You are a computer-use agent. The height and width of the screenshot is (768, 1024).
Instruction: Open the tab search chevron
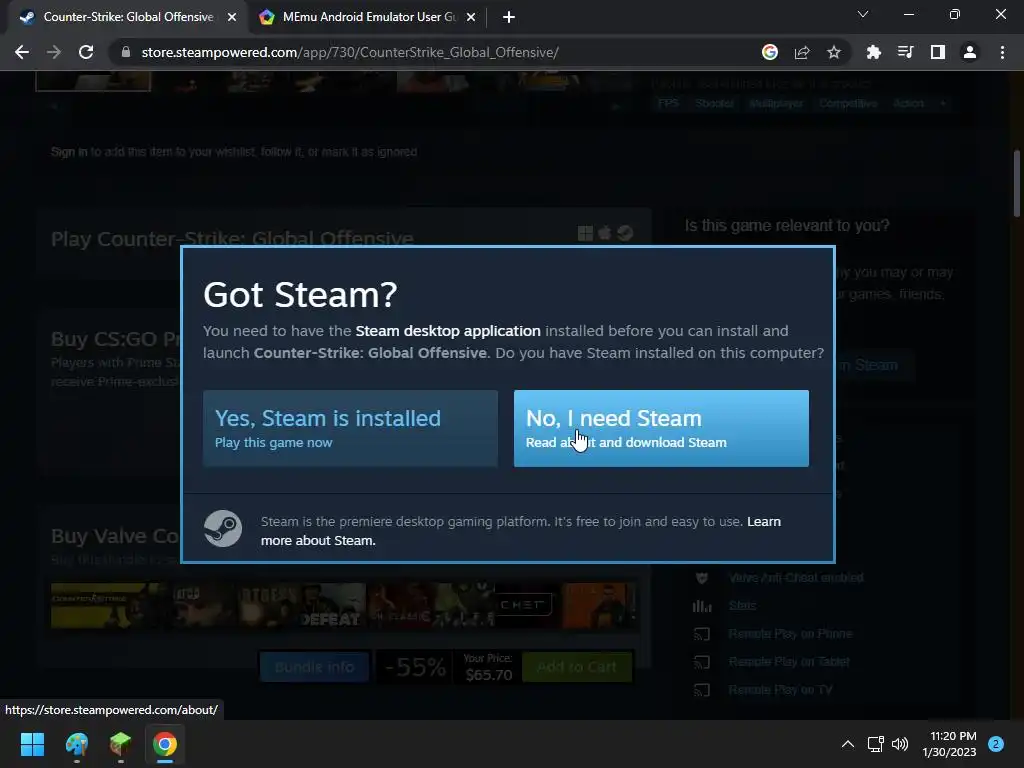click(x=863, y=14)
